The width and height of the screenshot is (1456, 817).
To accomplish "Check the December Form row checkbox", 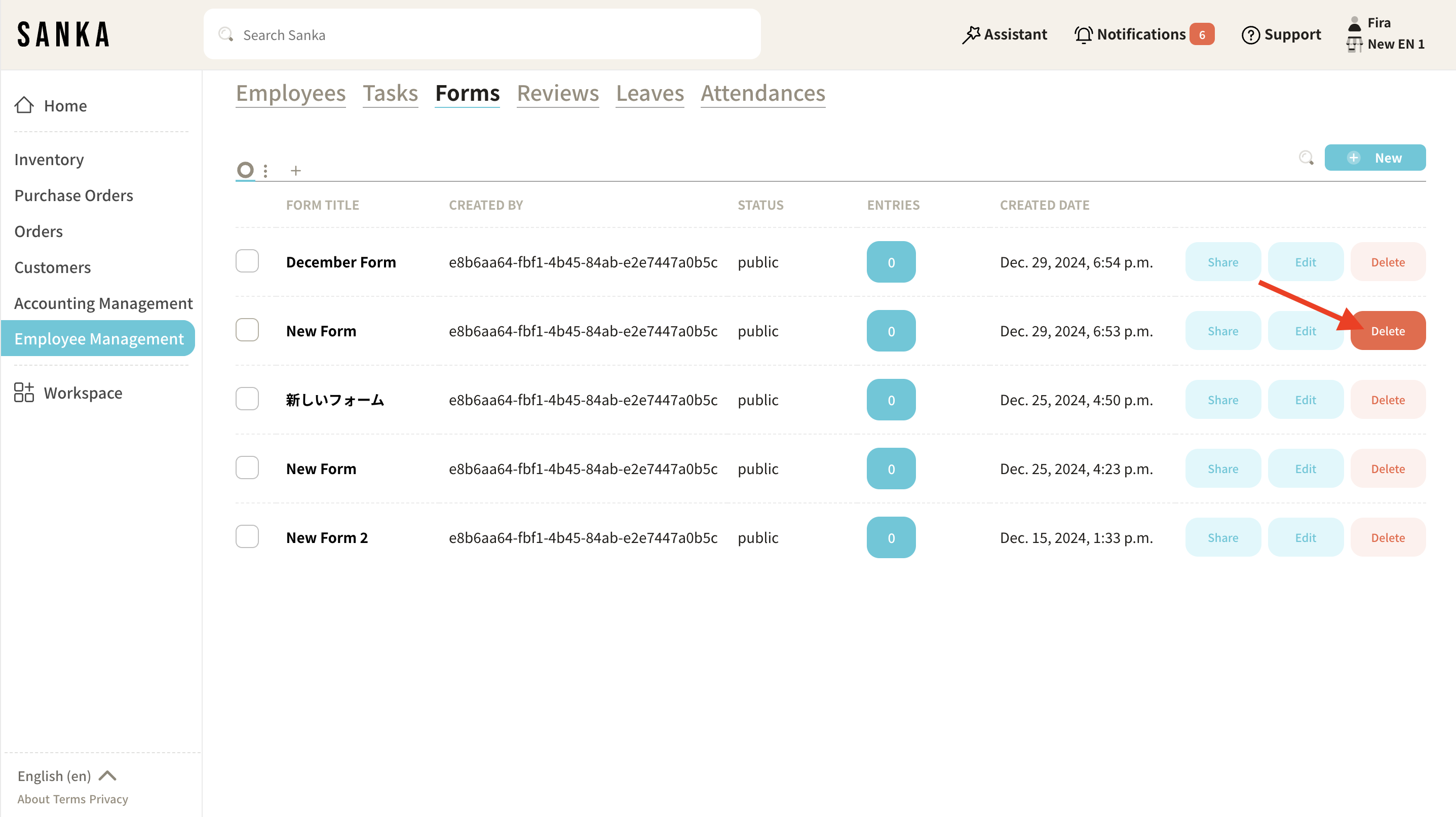I will coord(247,261).
